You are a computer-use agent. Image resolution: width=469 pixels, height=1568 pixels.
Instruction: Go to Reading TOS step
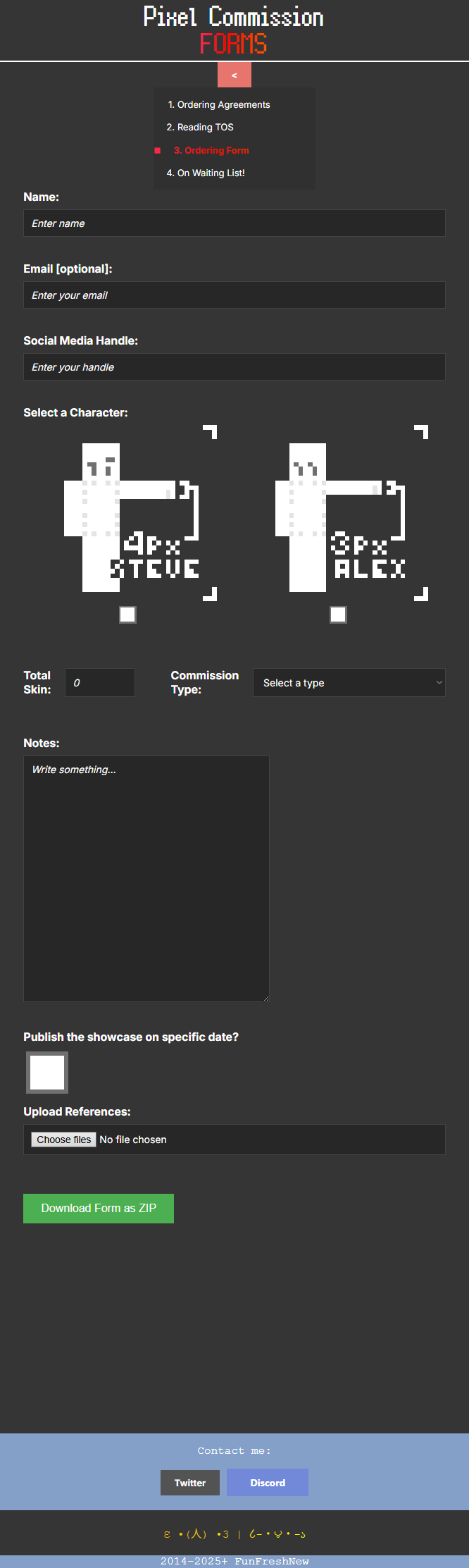[x=200, y=127]
